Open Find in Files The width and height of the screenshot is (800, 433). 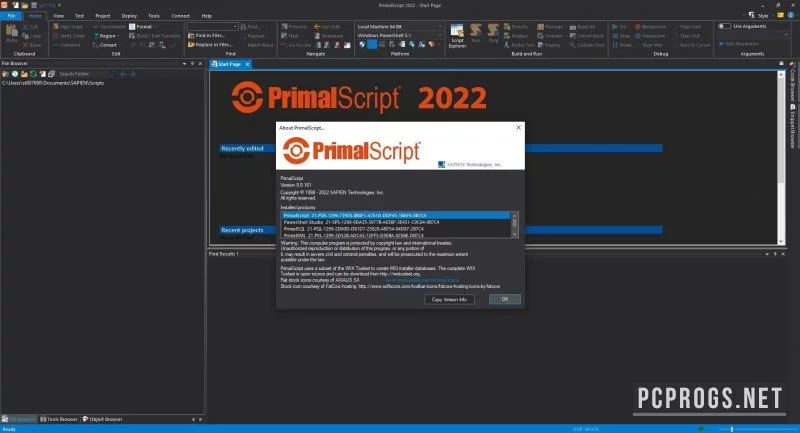206,36
